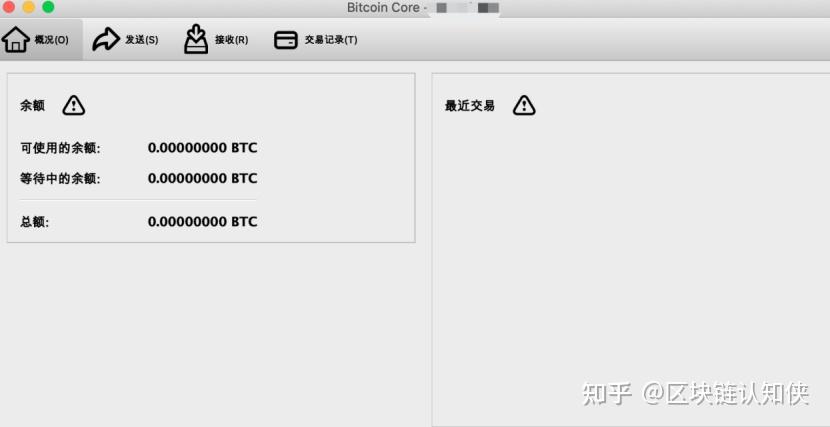The width and height of the screenshot is (830, 427).
Task: Select the 总额 amount value
Action: click(x=202, y=221)
